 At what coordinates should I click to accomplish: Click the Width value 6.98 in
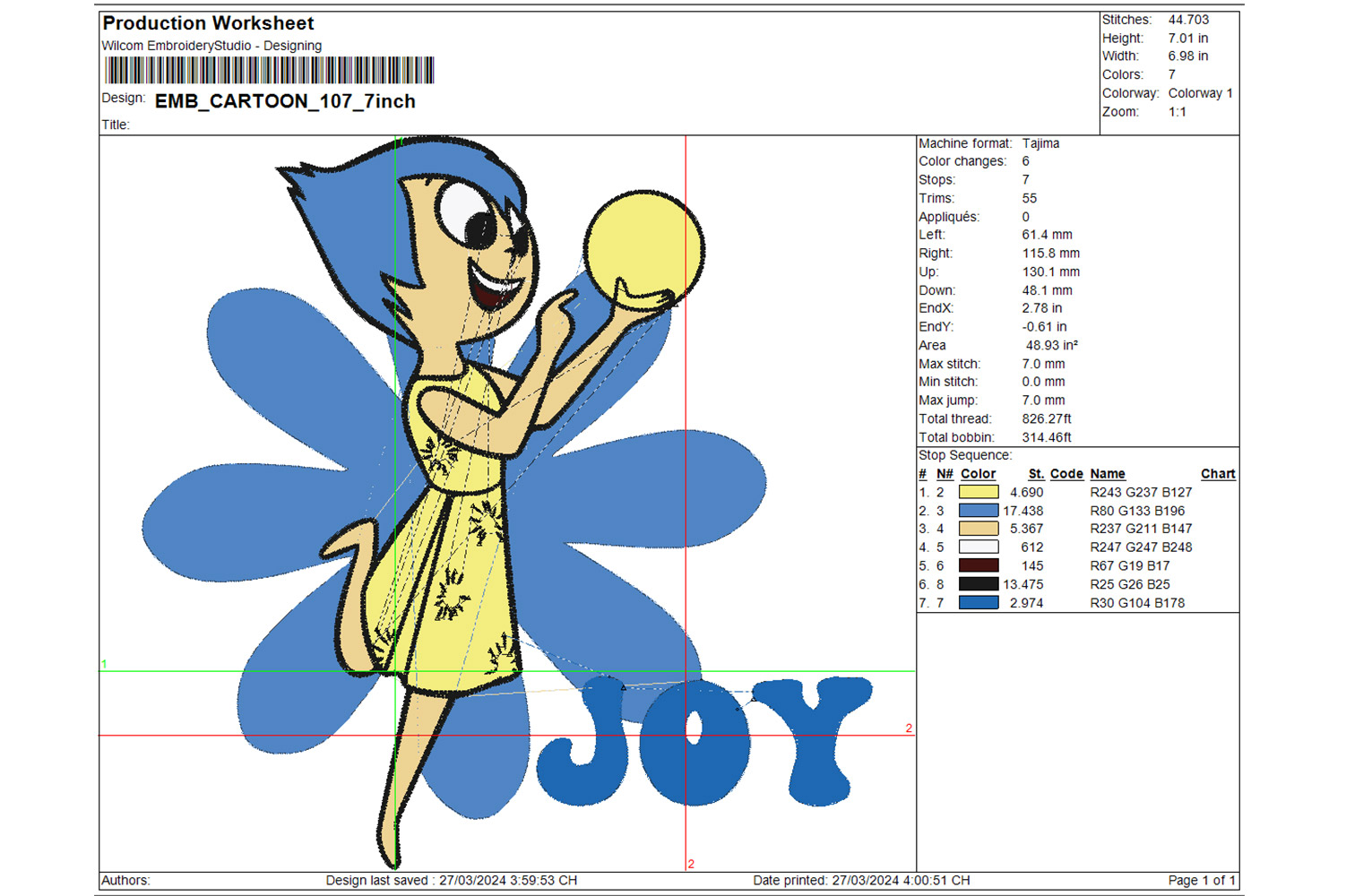1187,56
